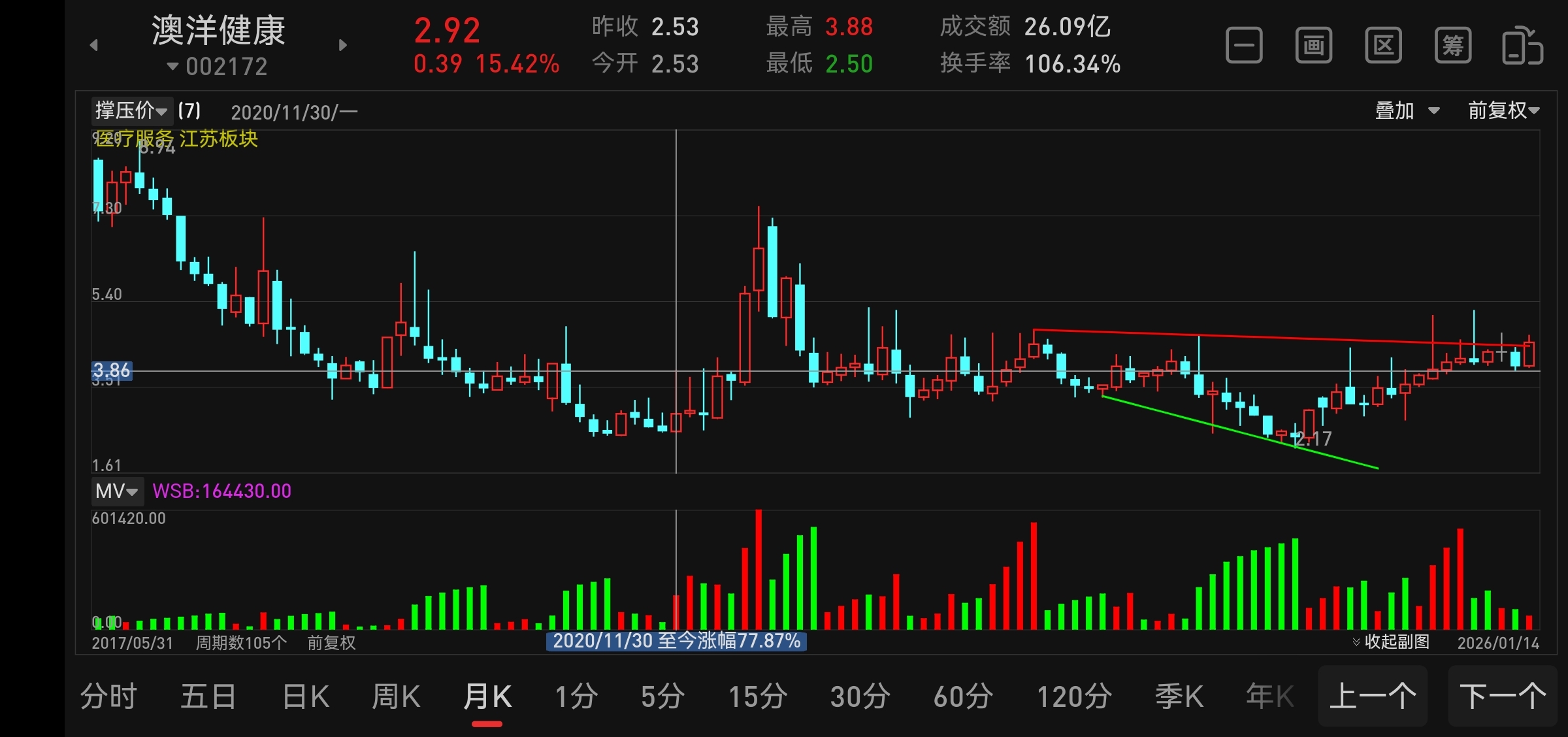
Task: Select the 分时 intraday tab
Action: pos(108,696)
